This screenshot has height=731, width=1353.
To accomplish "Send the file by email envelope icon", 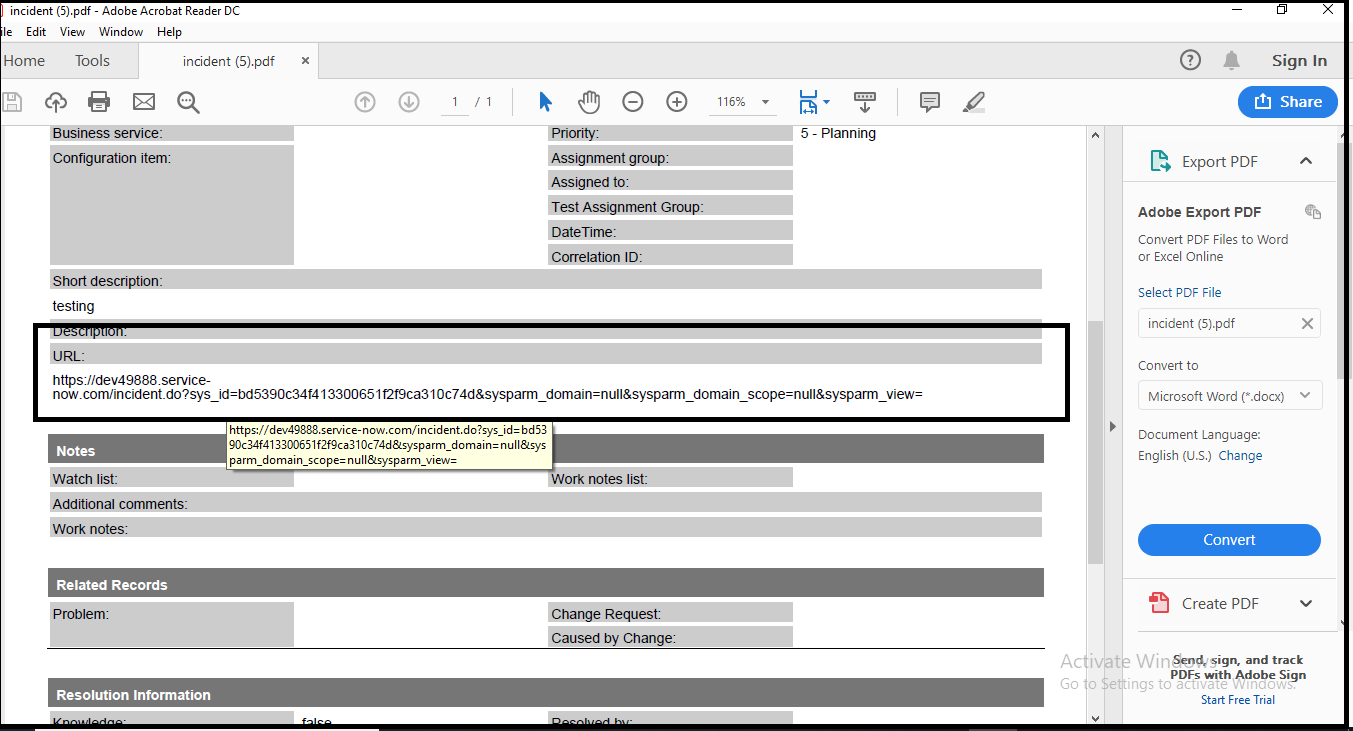I will [x=144, y=102].
